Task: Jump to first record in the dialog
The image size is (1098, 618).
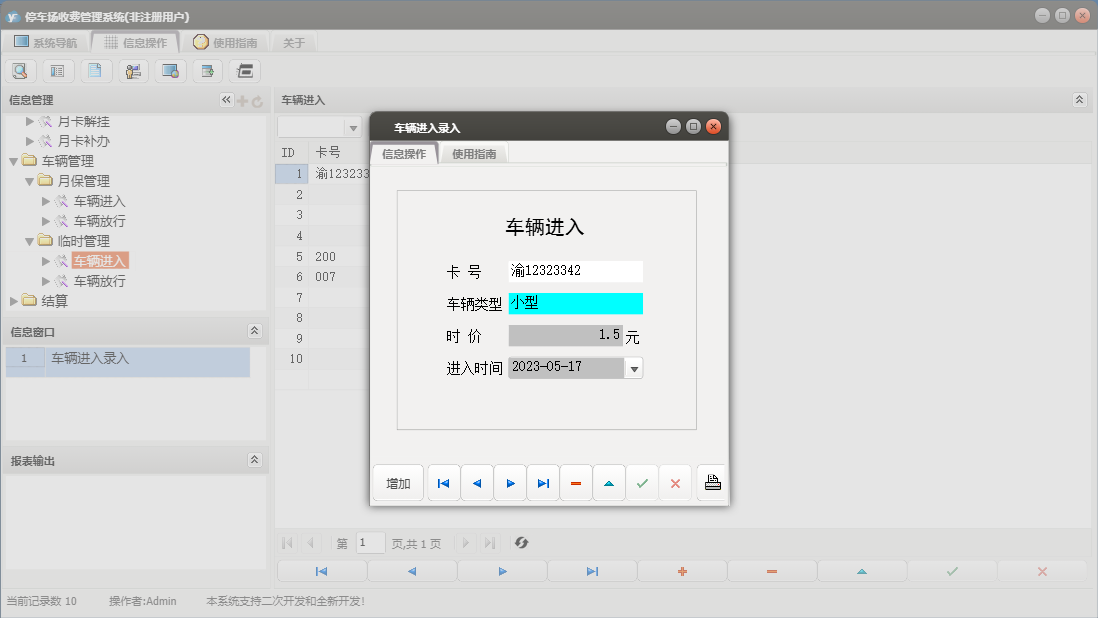Action: tap(443, 482)
